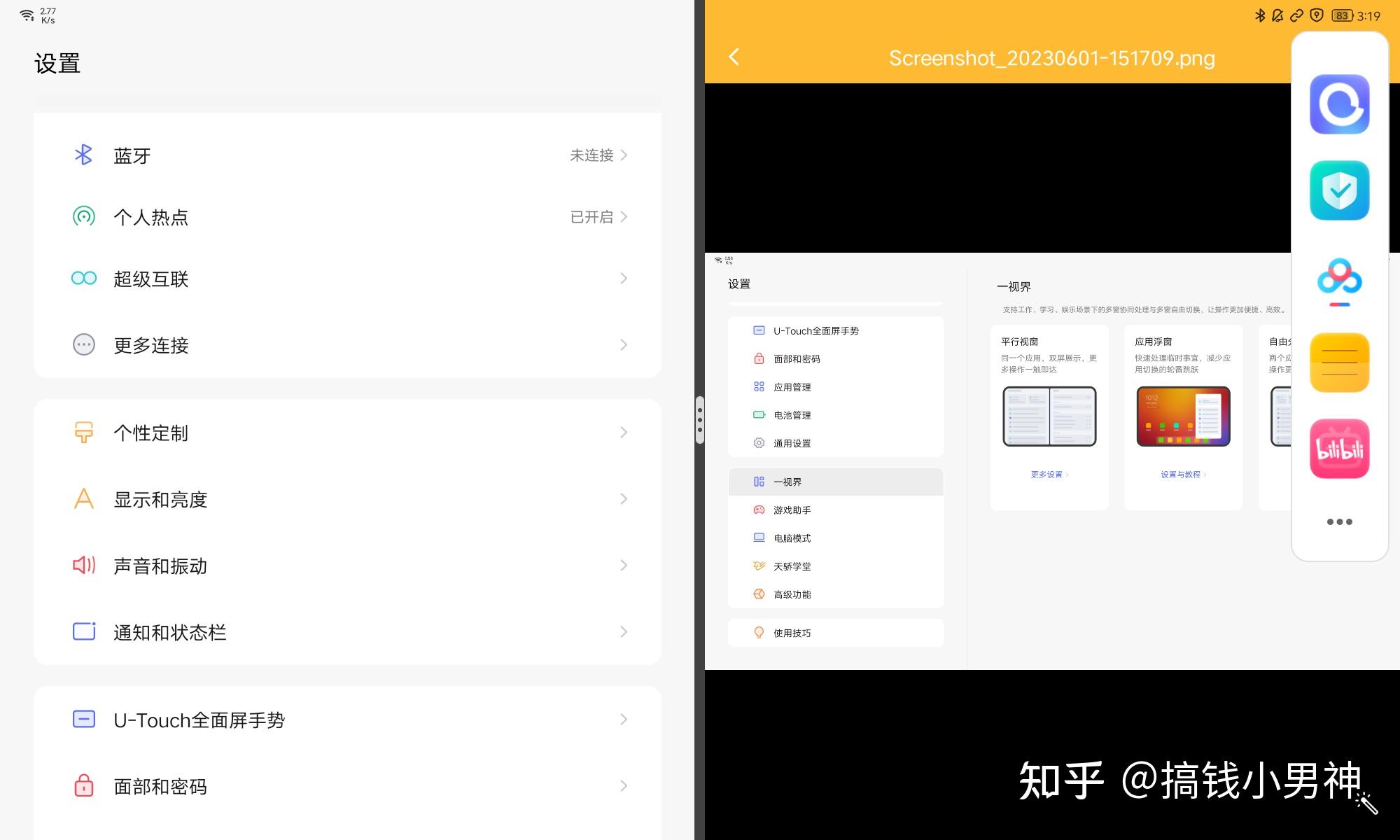The width and height of the screenshot is (1400, 840).
Task: Open the bilibili app from the sidebar dock
Action: click(x=1339, y=448)
